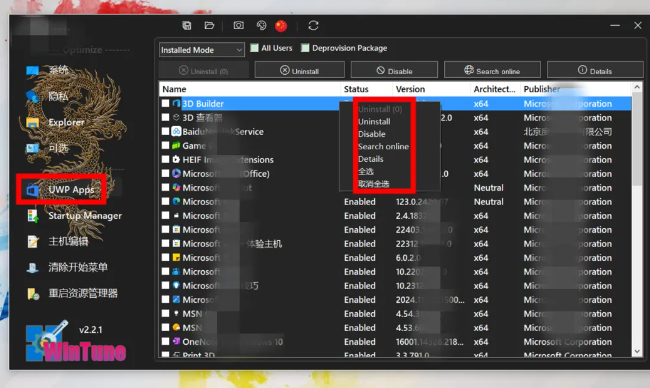
Task: Click the 3D Builder app icon
Action: click(176, 103)
